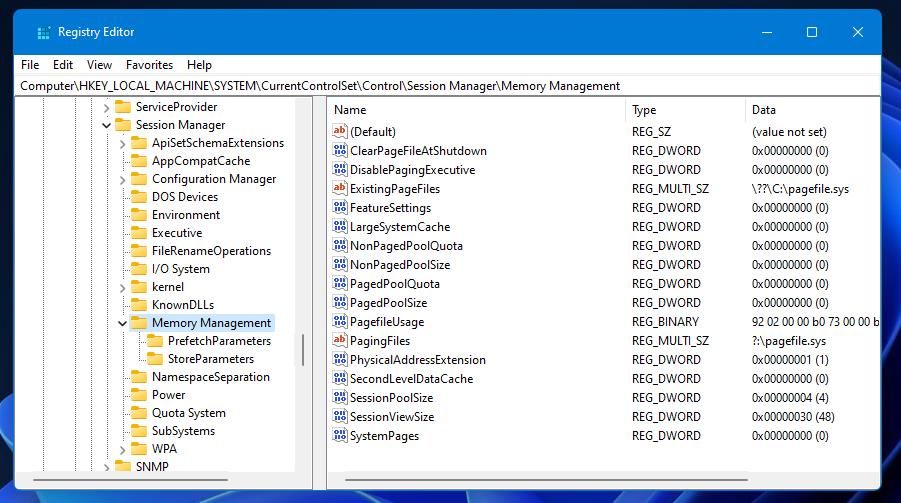901x503 pixels.
Task: Click the FeatureSettings DWORD icon
Action: [x=340, y=208]
